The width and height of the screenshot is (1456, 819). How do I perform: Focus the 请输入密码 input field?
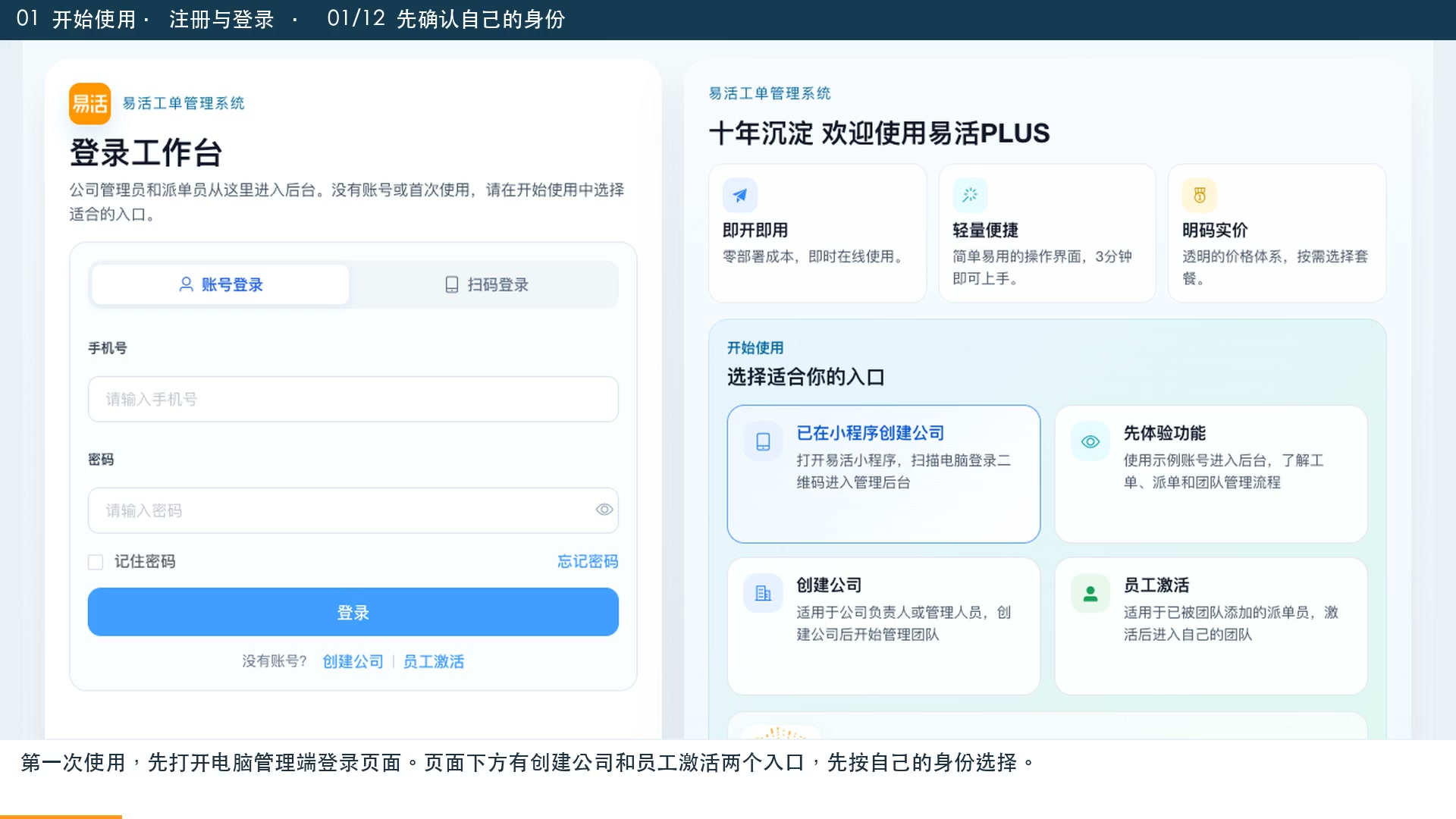click(353, 510)
